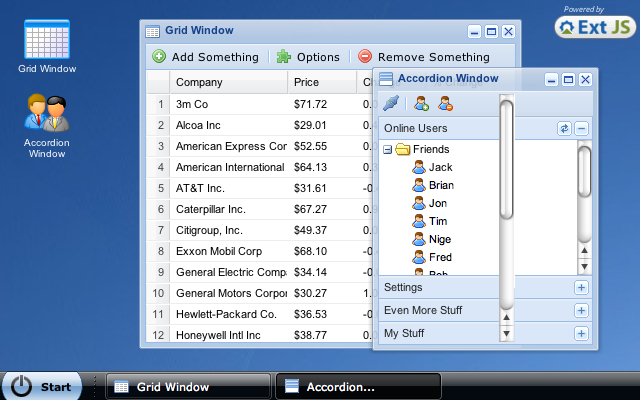The height and width of the screenshot is (400, 640).
Task: Click the connect plug icon in Accordion toolbar
Action: (391, 103)
